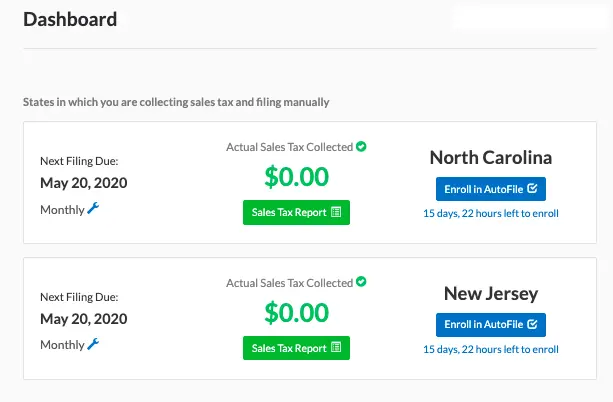Click the New Jersey state heading
Screen dimensions: 613x402
(490, 294)
